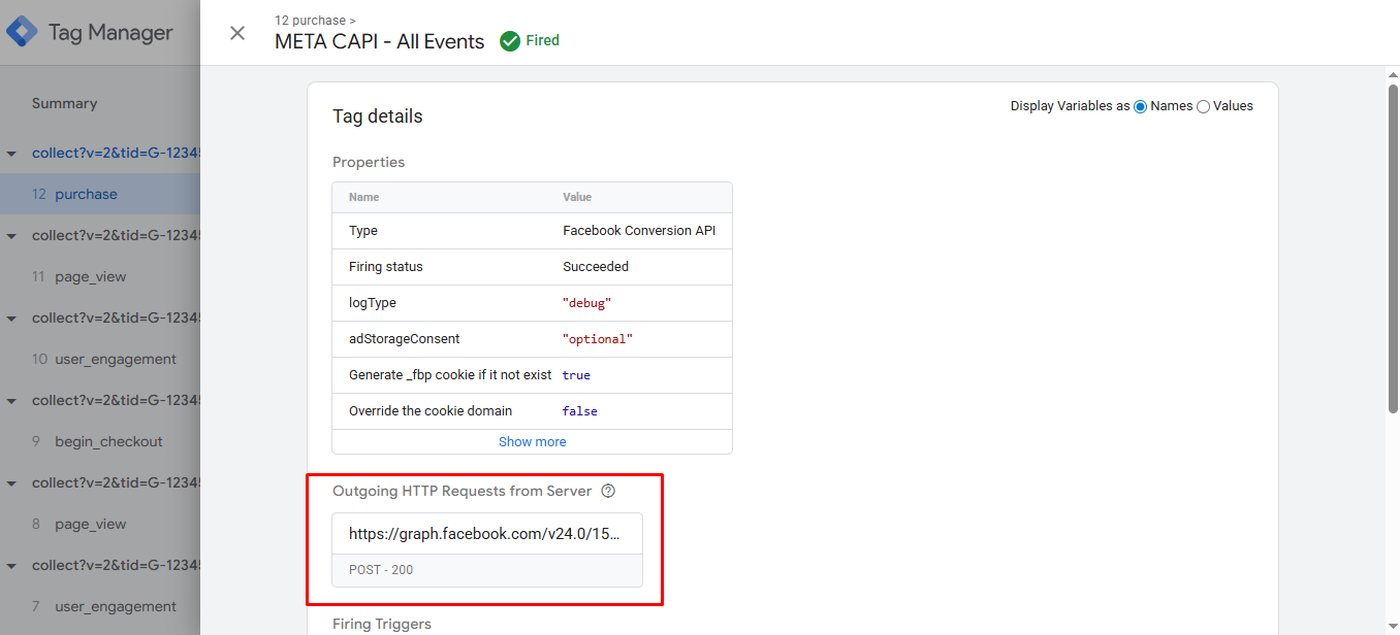
Task: Click true value for Generate _fbp cookie
Action: pyautogui.click(x=576, y=375)
